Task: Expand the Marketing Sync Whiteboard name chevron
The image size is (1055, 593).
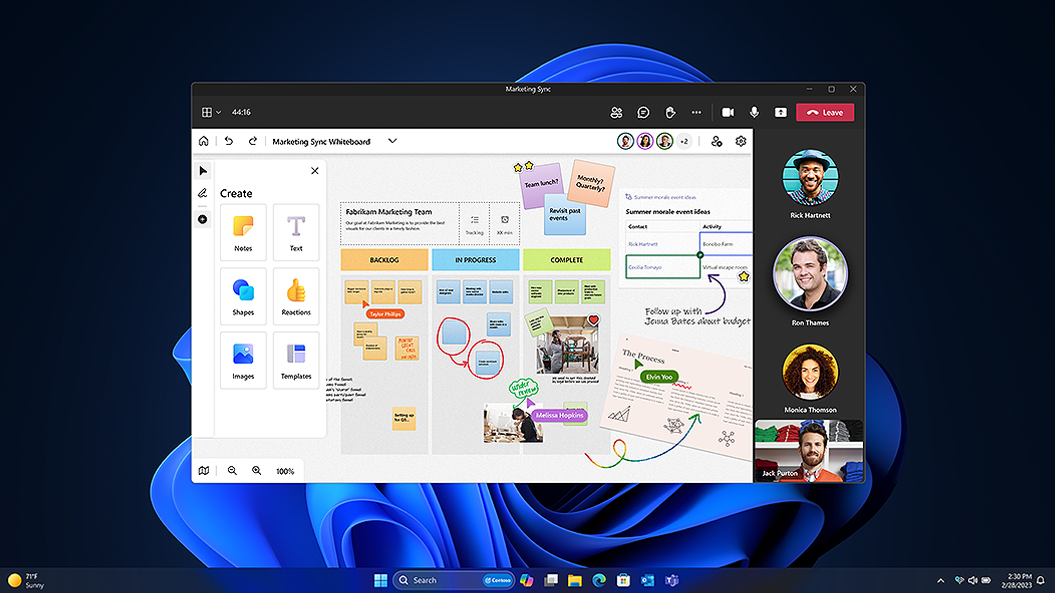Action: [x=392, y=142]
